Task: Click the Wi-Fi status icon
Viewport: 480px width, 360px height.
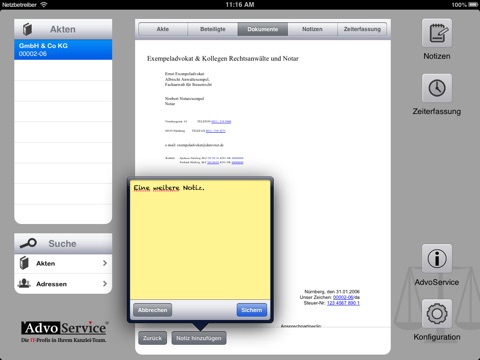Action: click(x=44, y=5)
